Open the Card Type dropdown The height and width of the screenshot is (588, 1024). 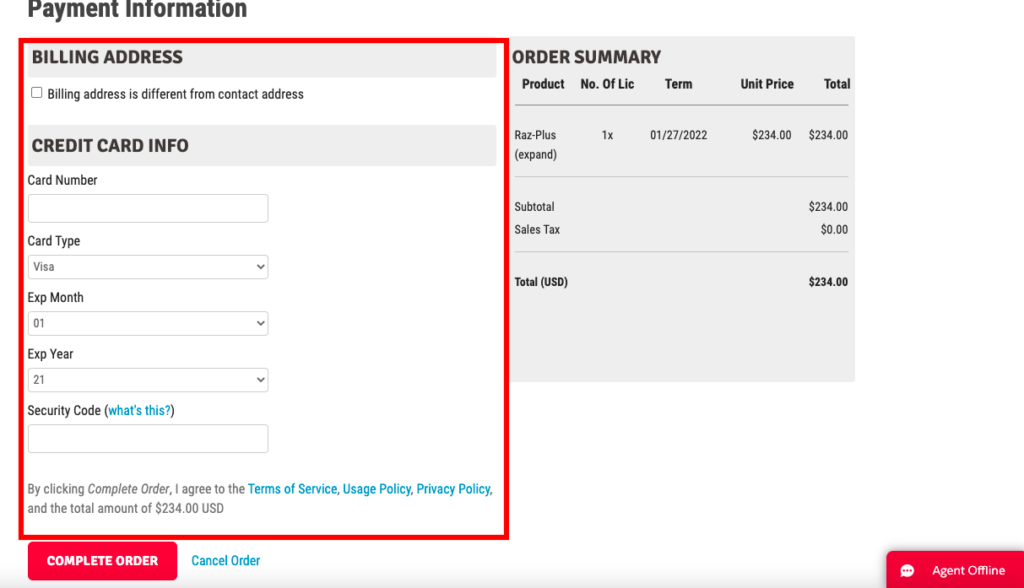pyautogui.click(x=148, y=267)
